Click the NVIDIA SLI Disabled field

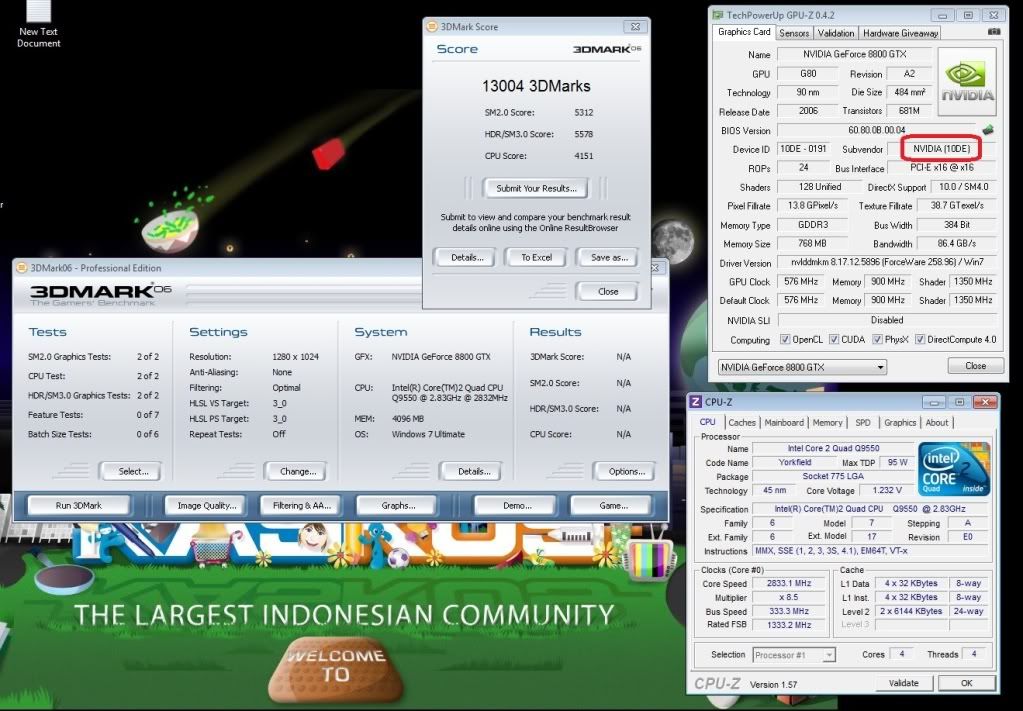pyautogui.click(x=887, y=320)
